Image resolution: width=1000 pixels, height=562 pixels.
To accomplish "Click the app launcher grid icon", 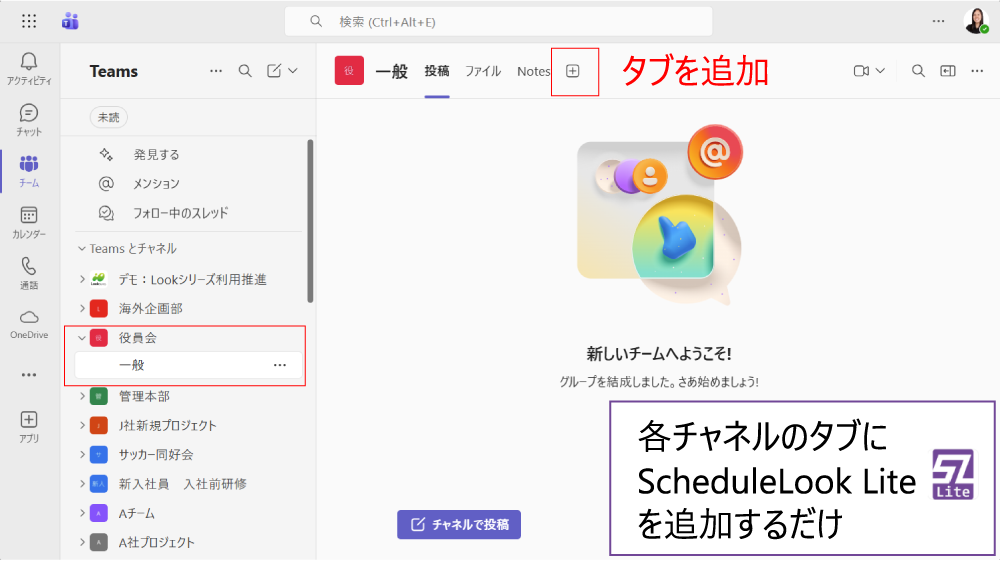I will (x=29, y=21).
